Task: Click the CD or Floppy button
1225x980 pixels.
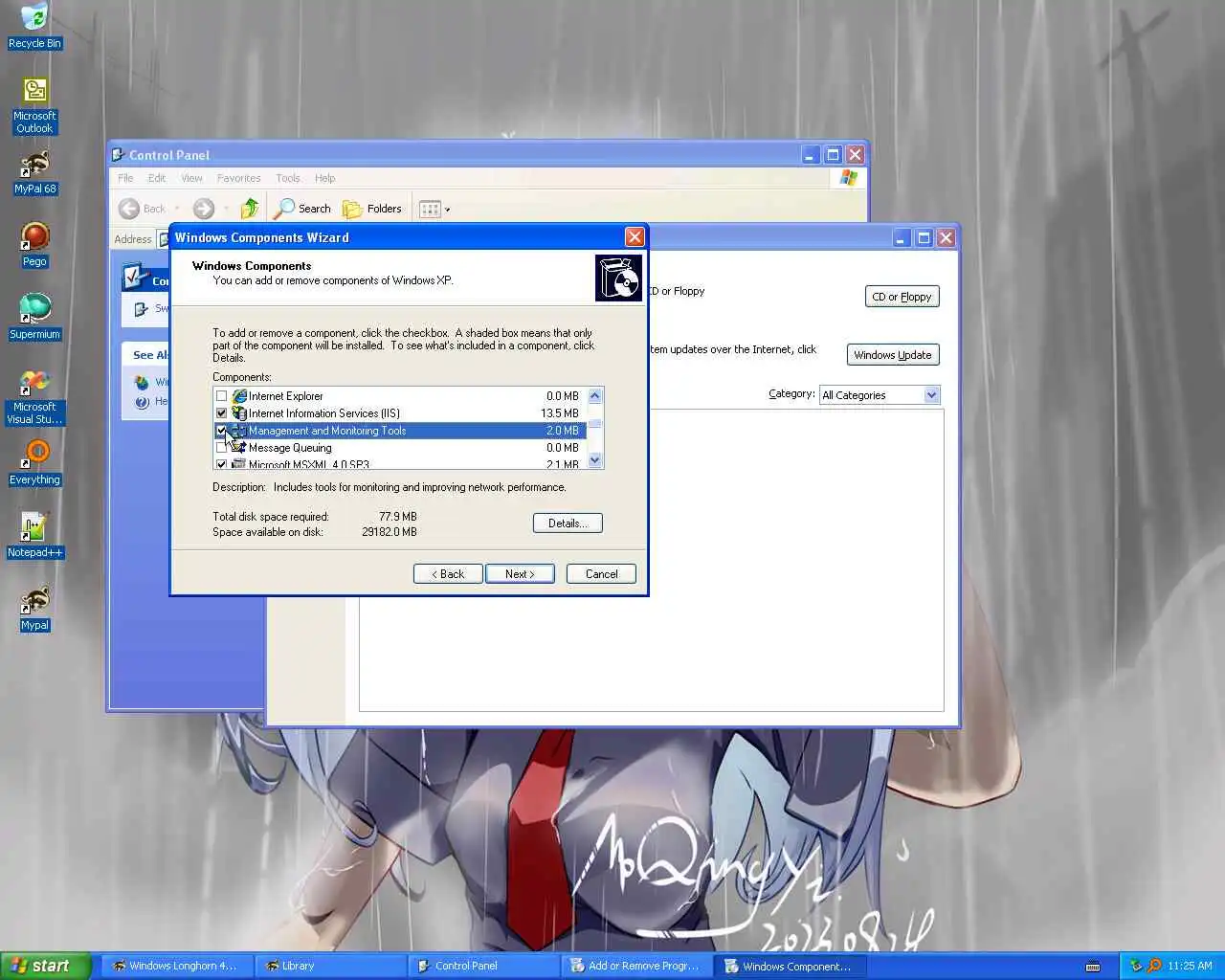Action: click(x=902, y=297)
